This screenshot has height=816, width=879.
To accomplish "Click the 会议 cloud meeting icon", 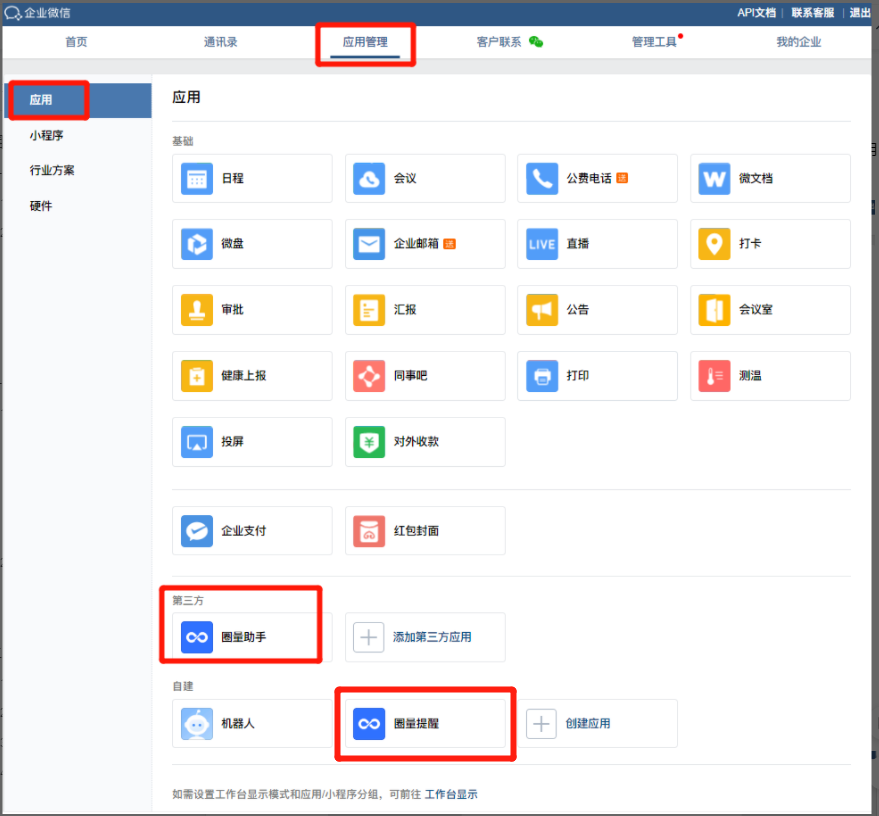I will (x=369, y=179).
